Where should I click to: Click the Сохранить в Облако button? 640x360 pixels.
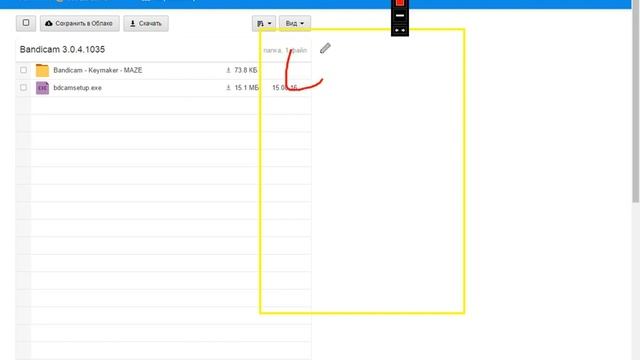click(80, 23)
